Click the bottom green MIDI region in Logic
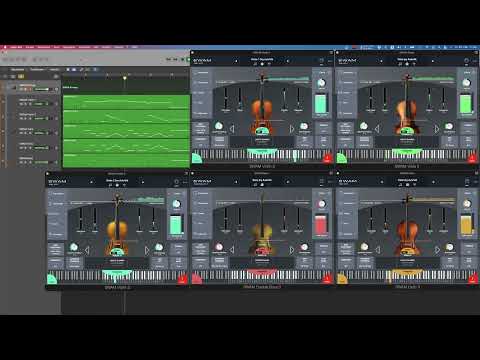This screenshot has height=360, width=480. coord(126,160)
